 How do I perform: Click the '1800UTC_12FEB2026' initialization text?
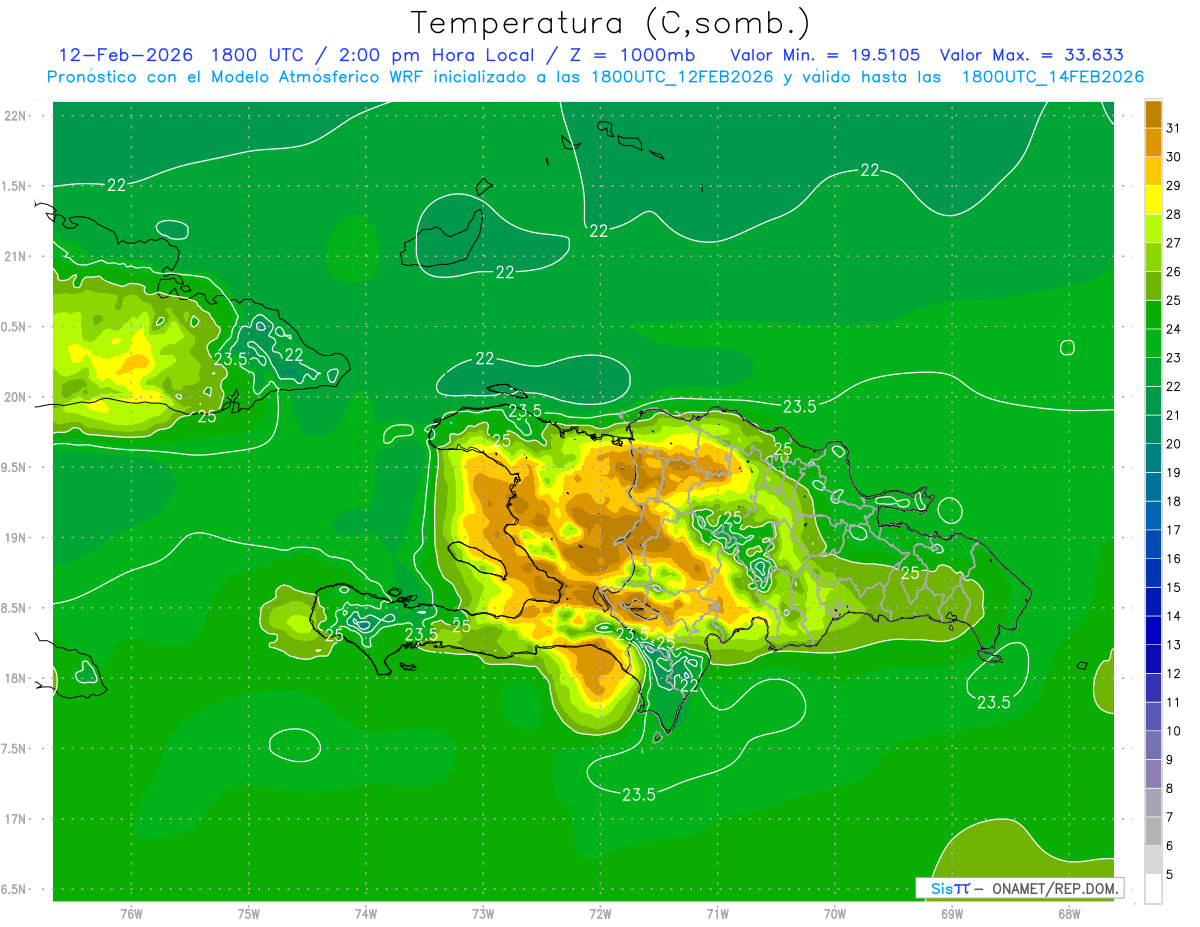681,77
